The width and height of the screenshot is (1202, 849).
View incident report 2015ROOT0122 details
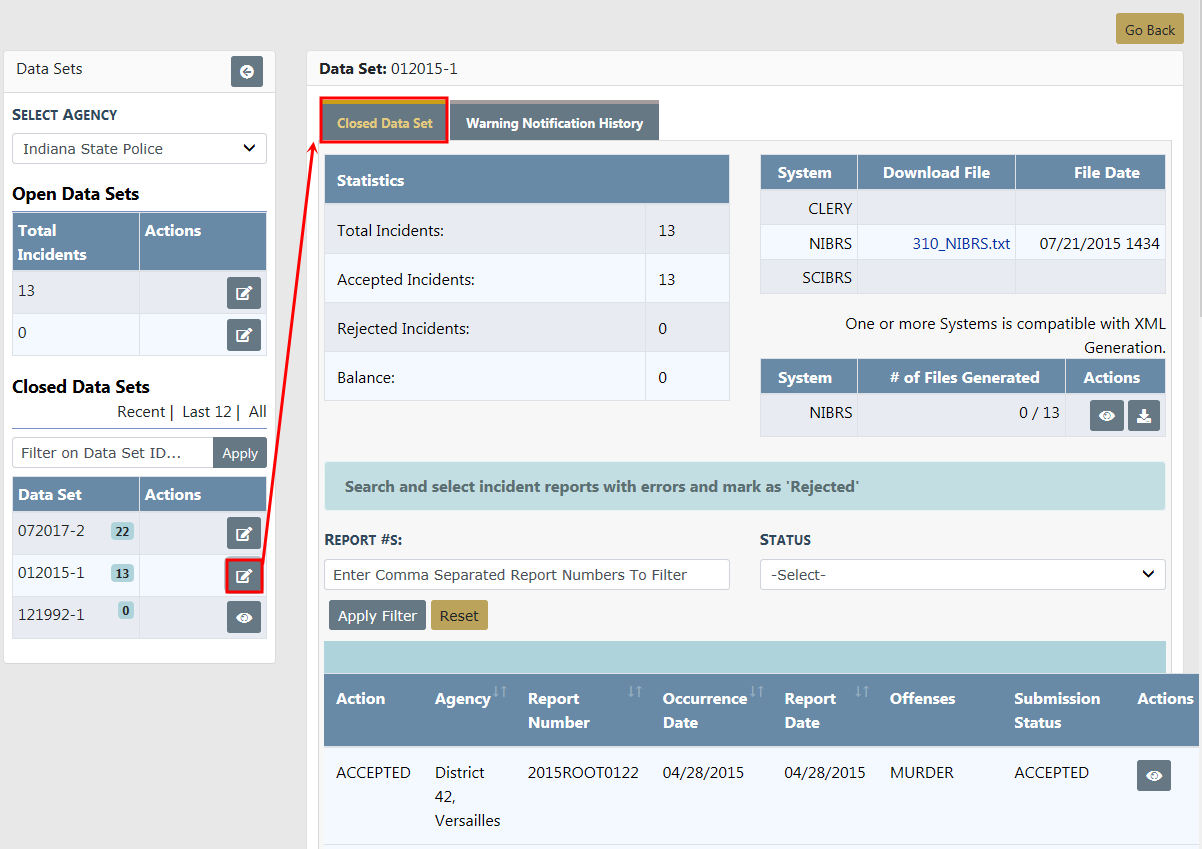tap(1153, 776)
